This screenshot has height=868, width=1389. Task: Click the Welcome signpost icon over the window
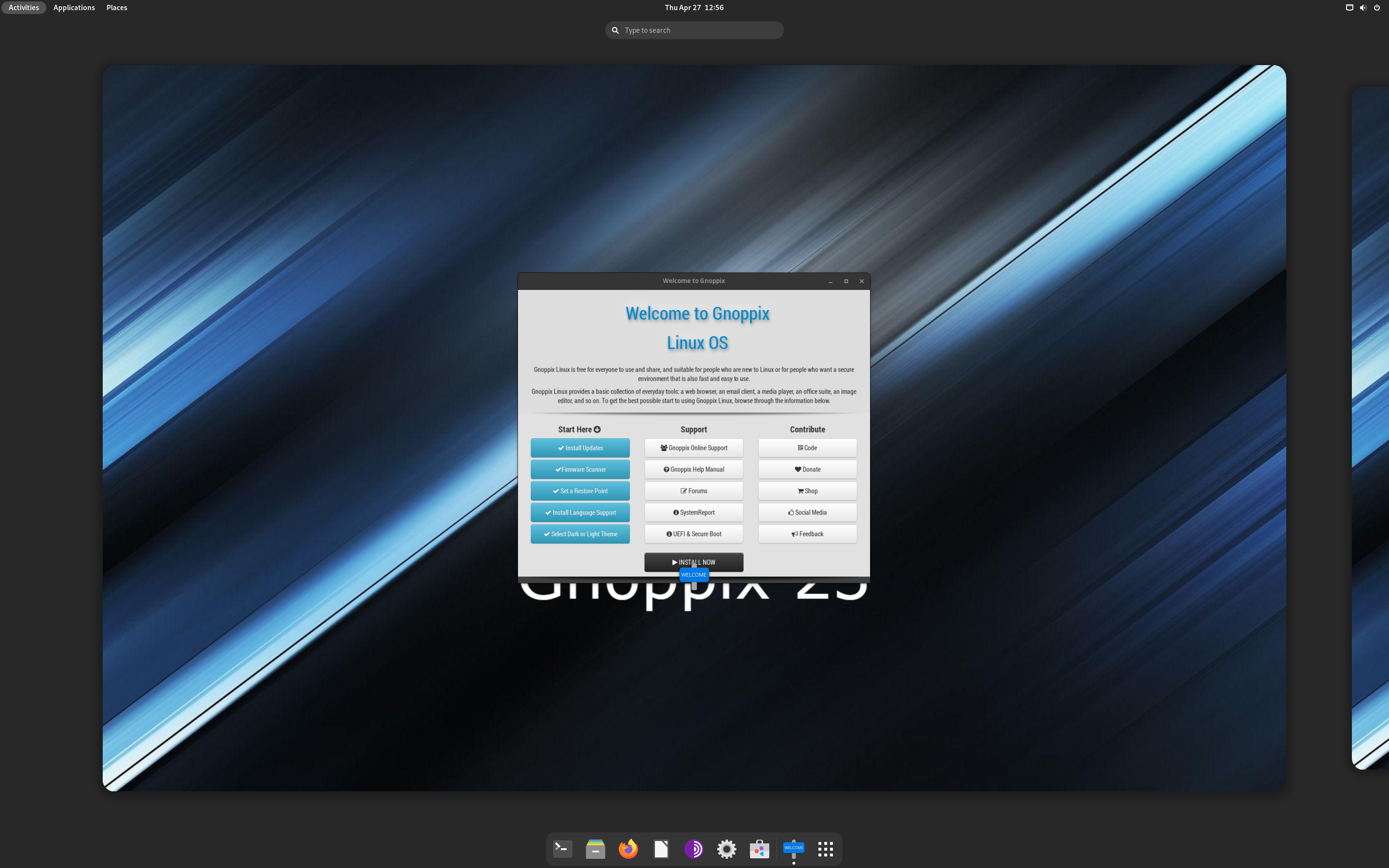[694, 575]
